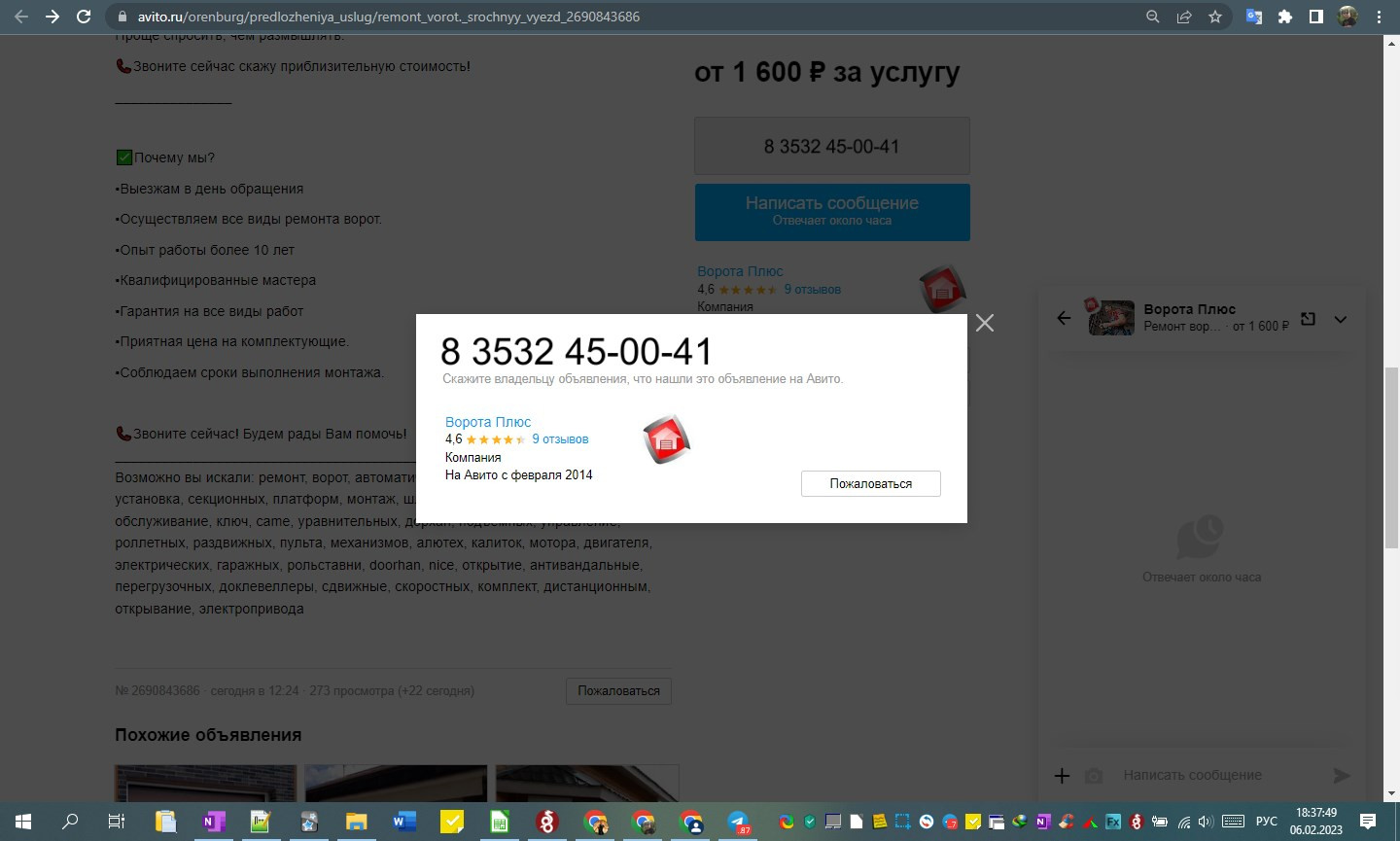Open Telegram from the taskbar

tap(738, 822)
